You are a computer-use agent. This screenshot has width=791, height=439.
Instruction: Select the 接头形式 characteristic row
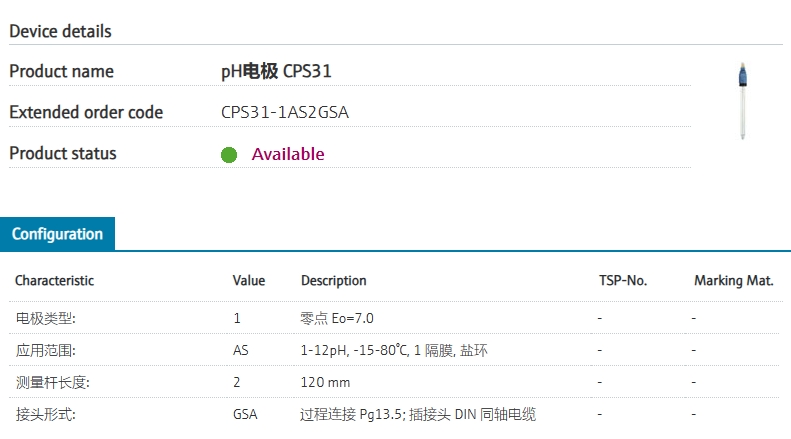pyautogui.click(x=396, y=414)
